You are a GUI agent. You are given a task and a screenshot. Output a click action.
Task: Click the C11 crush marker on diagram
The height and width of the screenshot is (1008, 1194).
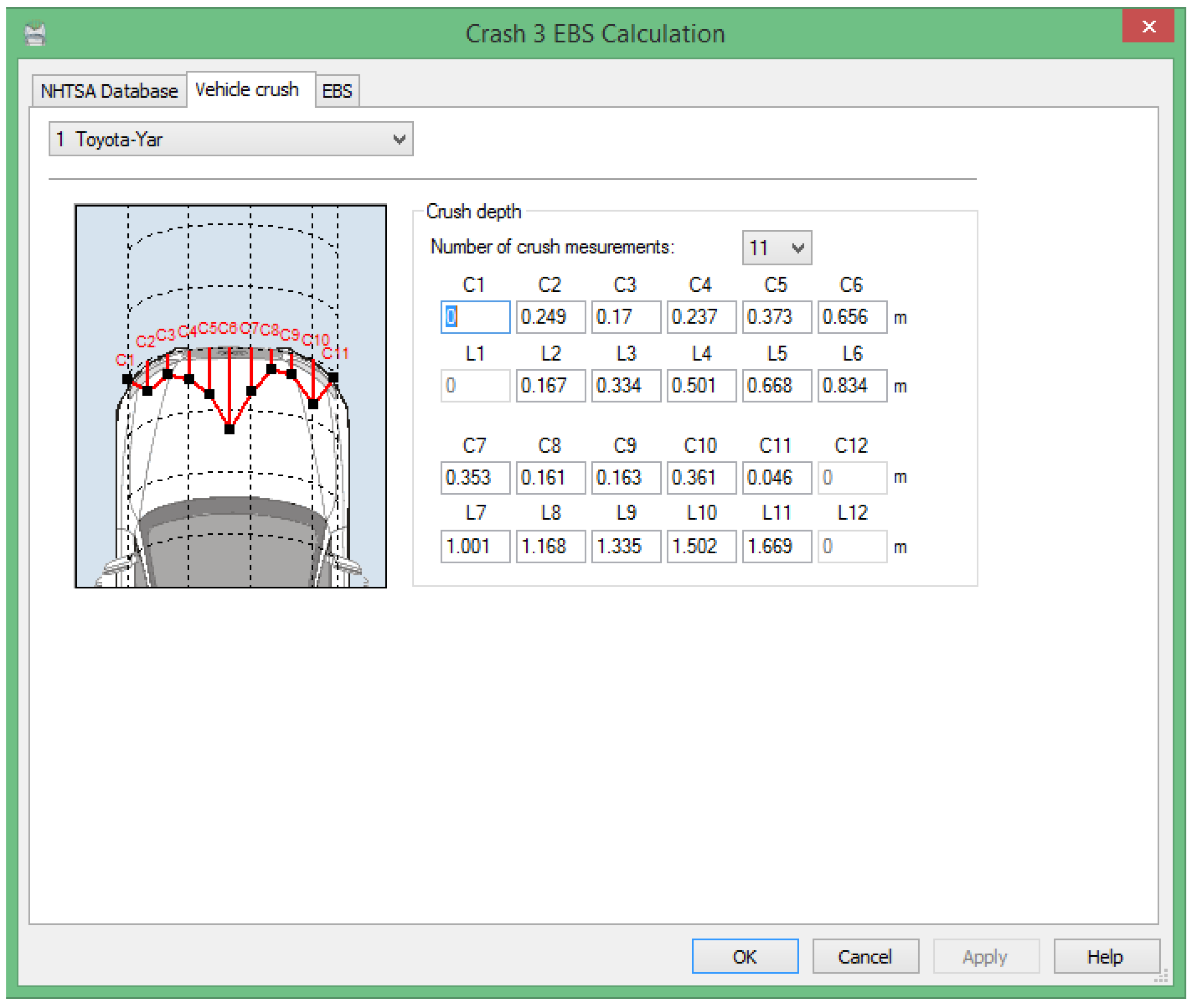point(333,378)
